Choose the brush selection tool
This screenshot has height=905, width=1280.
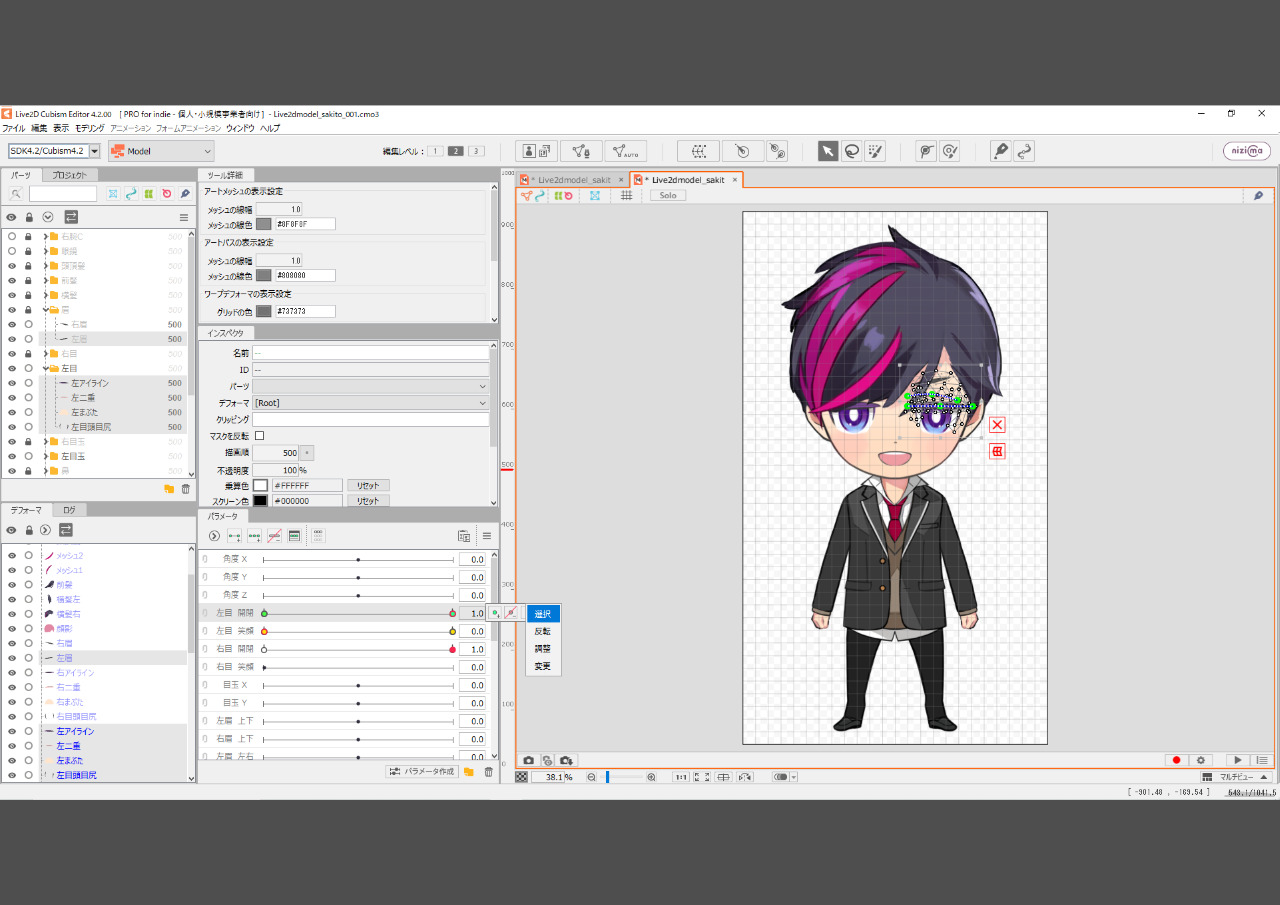[x=875, y=151]
